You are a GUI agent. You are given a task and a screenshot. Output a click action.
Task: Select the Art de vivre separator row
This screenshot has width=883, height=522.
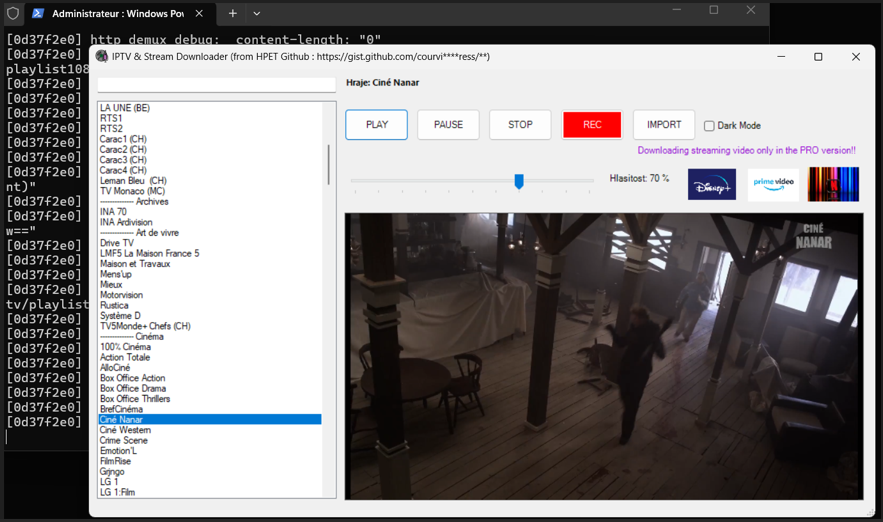pyautogui.click(x=211, y=233)
